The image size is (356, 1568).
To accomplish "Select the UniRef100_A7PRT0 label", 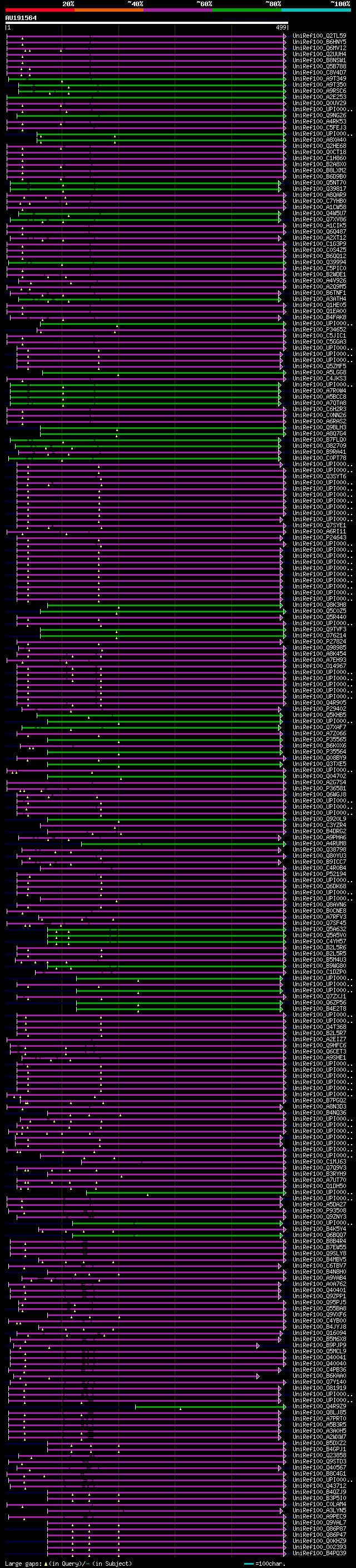I will pos(319,1419).
